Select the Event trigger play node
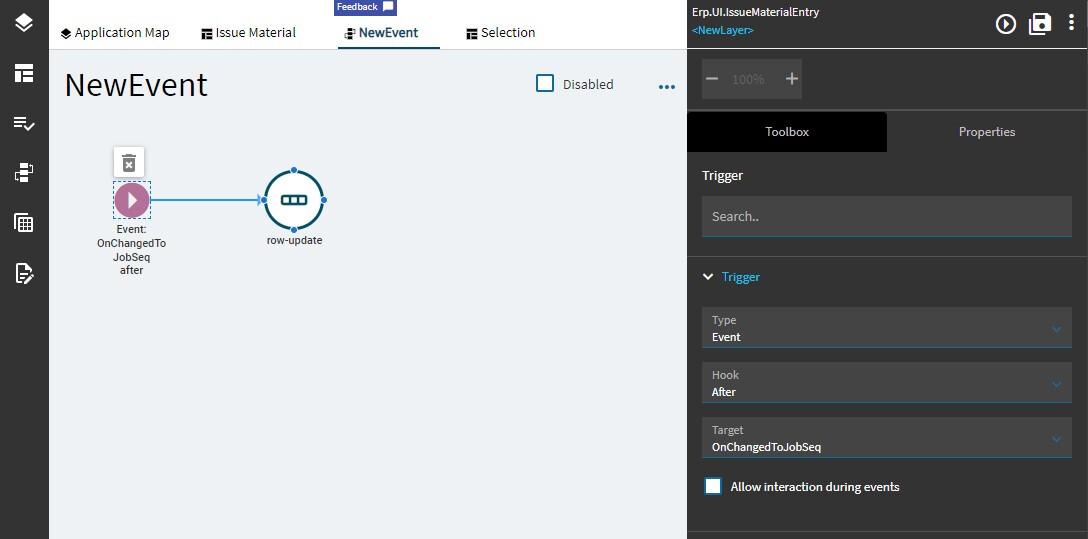Image resolution: width=1088 pixels, height=539 pixels. [132, 200]
